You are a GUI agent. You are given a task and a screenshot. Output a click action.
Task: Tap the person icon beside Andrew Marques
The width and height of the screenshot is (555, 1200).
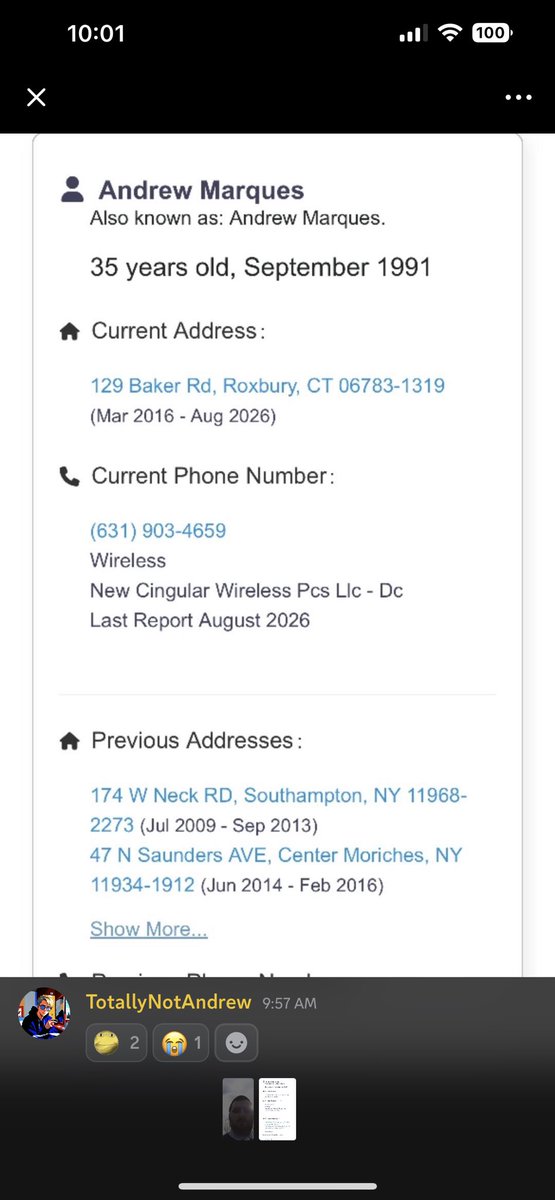[72, 190]
